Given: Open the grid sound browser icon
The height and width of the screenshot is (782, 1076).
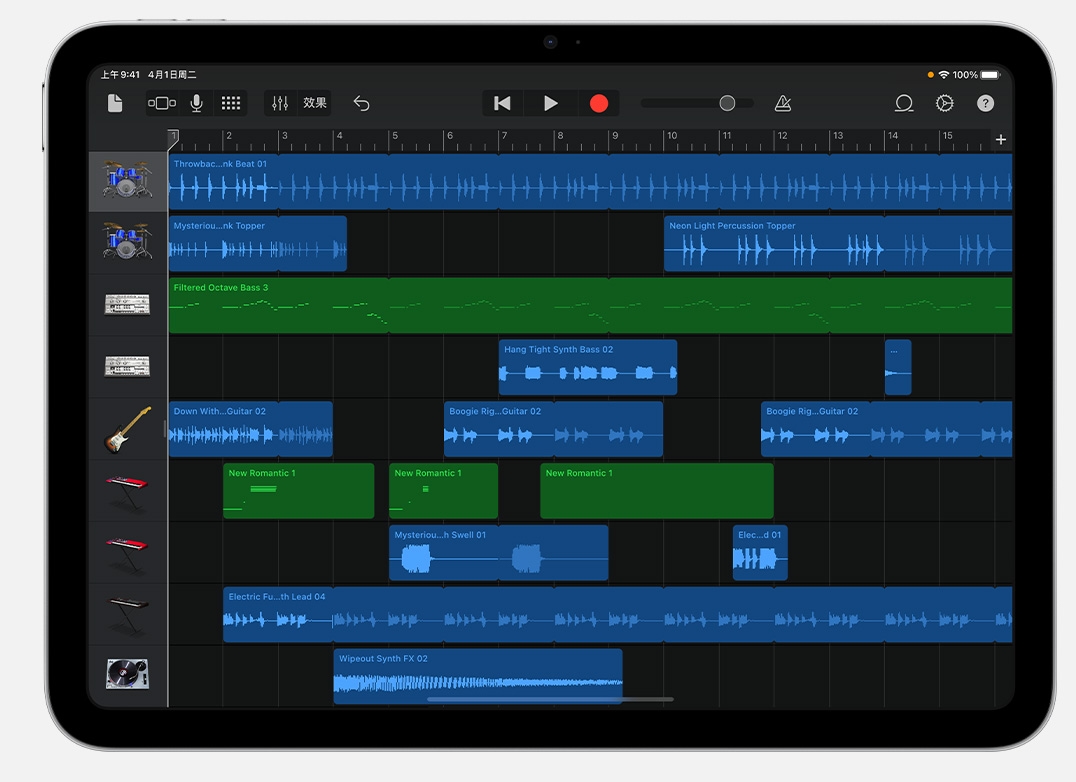Looking at the screenshot, I should 231,103.
